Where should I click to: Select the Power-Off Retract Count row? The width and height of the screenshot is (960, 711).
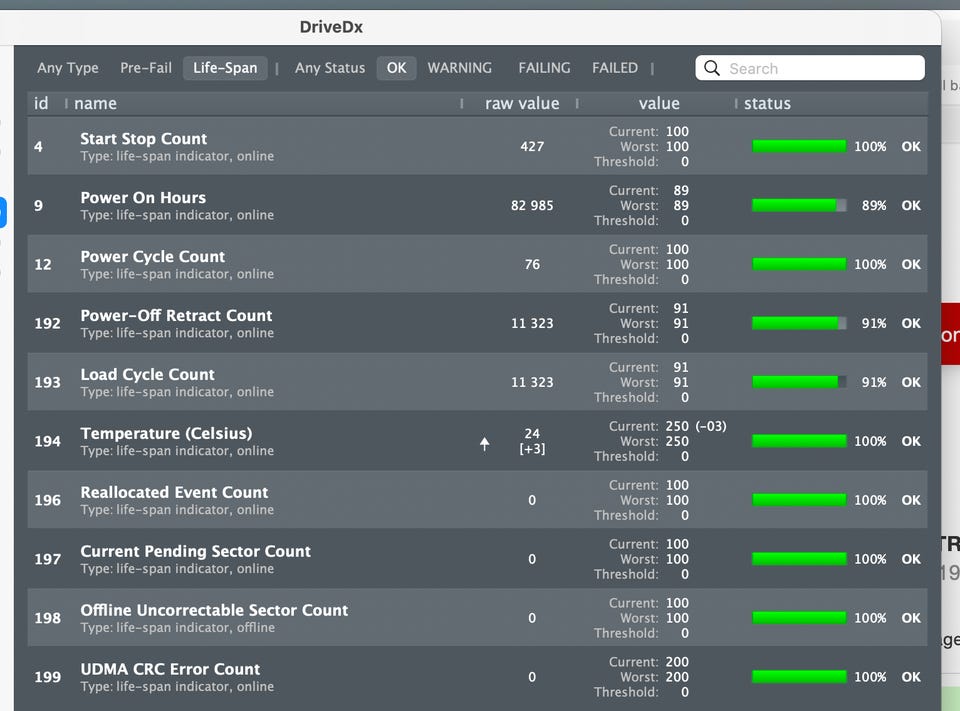coord(477,323)
